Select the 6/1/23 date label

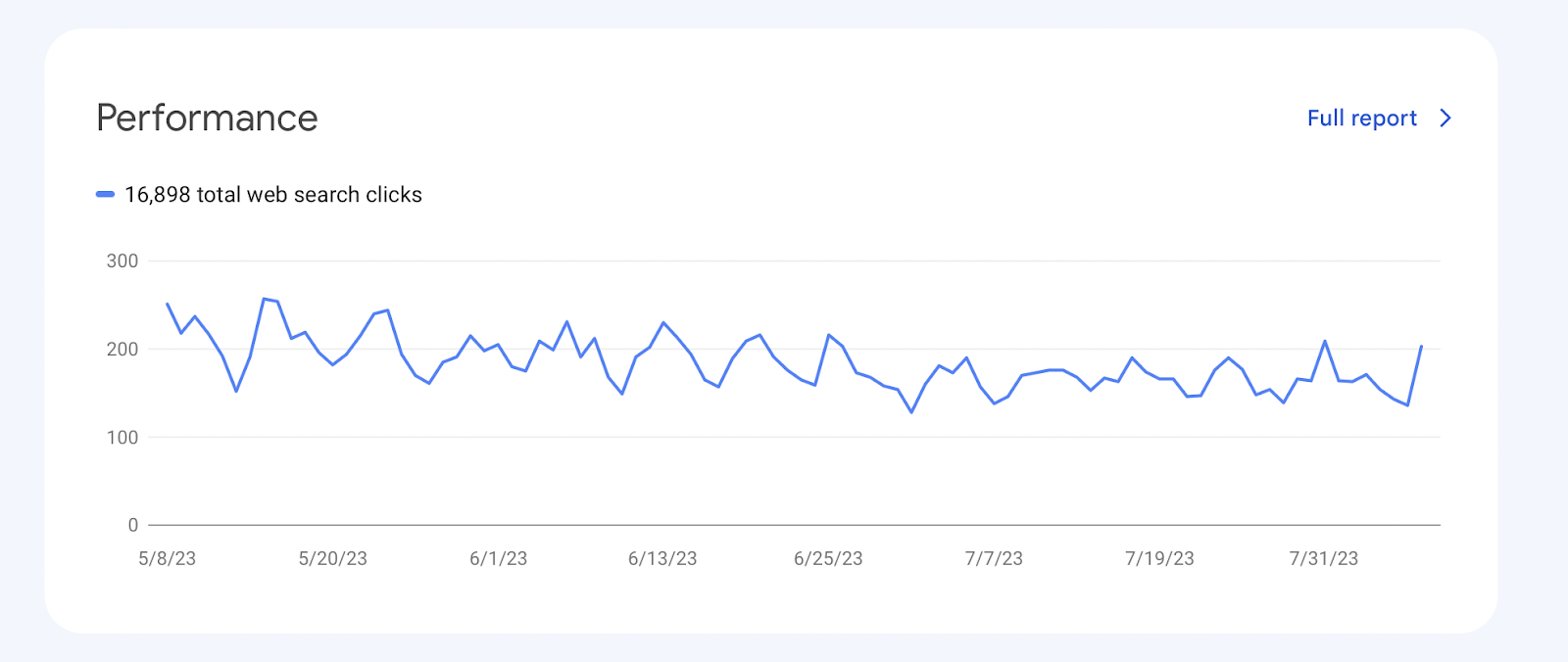point(499,558)
